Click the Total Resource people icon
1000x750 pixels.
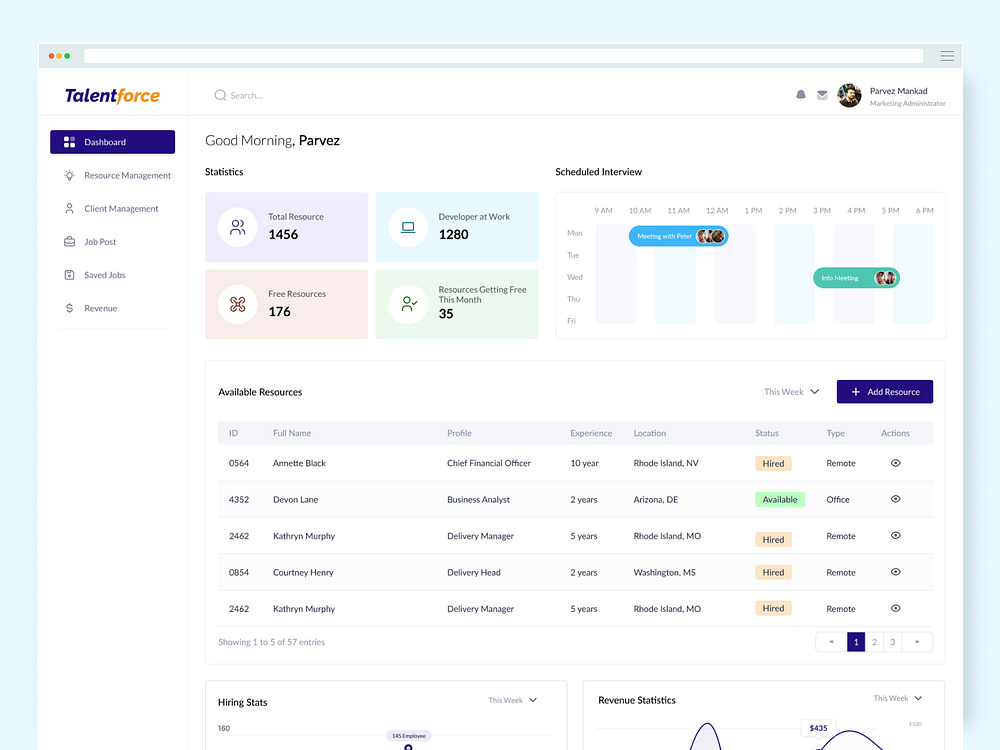[237, 227]
